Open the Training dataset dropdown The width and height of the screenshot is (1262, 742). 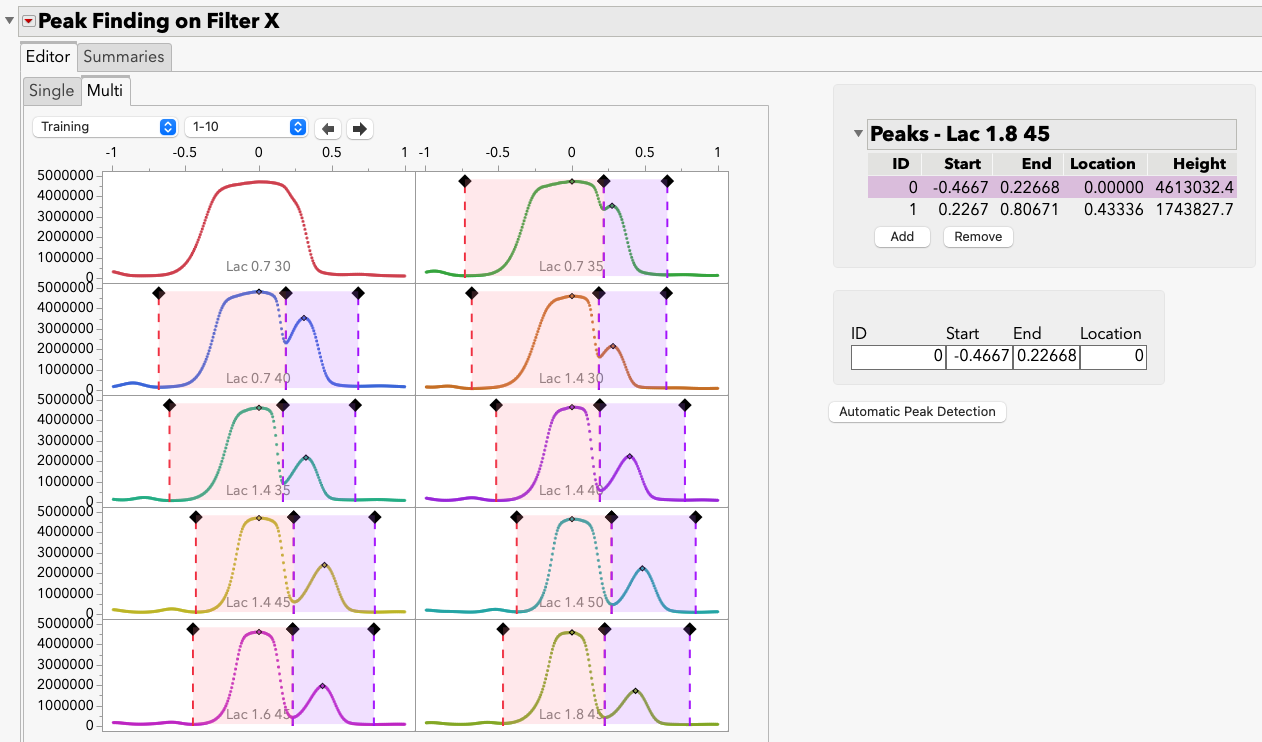pyautogui.click(x=104, y=127)
